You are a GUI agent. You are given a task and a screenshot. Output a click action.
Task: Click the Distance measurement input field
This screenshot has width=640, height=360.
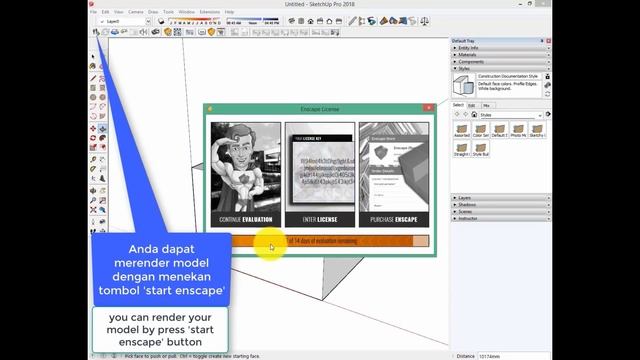[513, 356]
